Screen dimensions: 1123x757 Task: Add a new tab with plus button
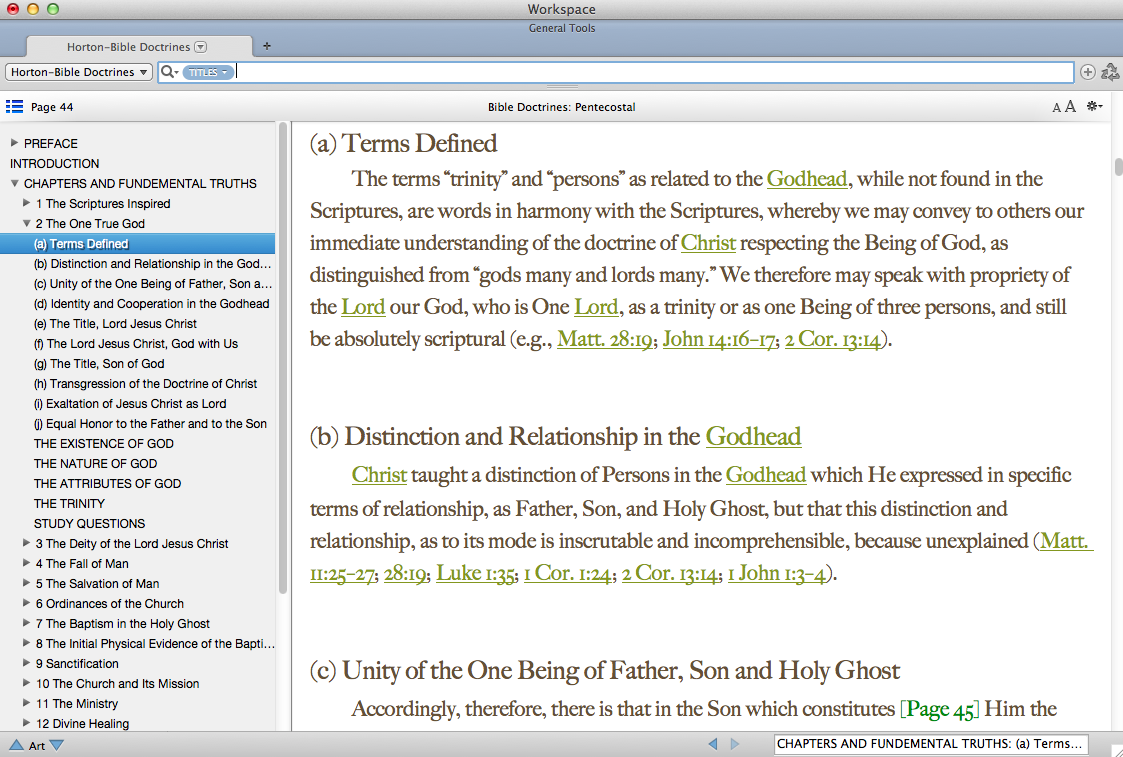pos(266,46)
